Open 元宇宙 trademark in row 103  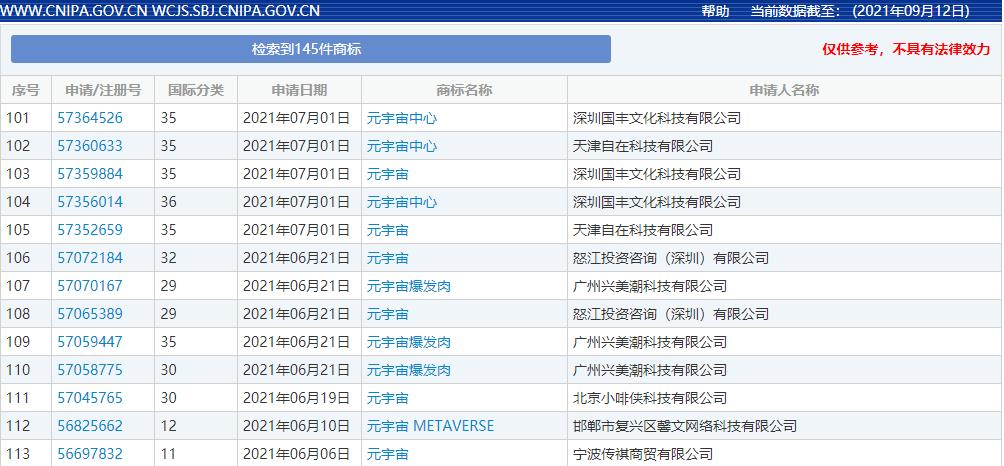click(387, 174)
